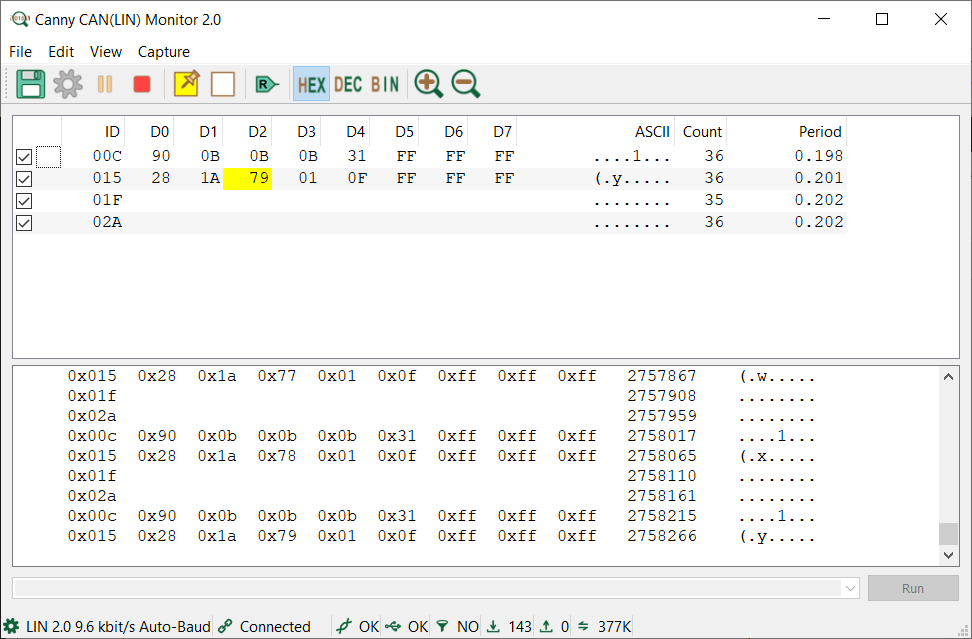Click the ASCII column header
The height and width of the screenshot is (639, 972).
[x=595, y=131]
